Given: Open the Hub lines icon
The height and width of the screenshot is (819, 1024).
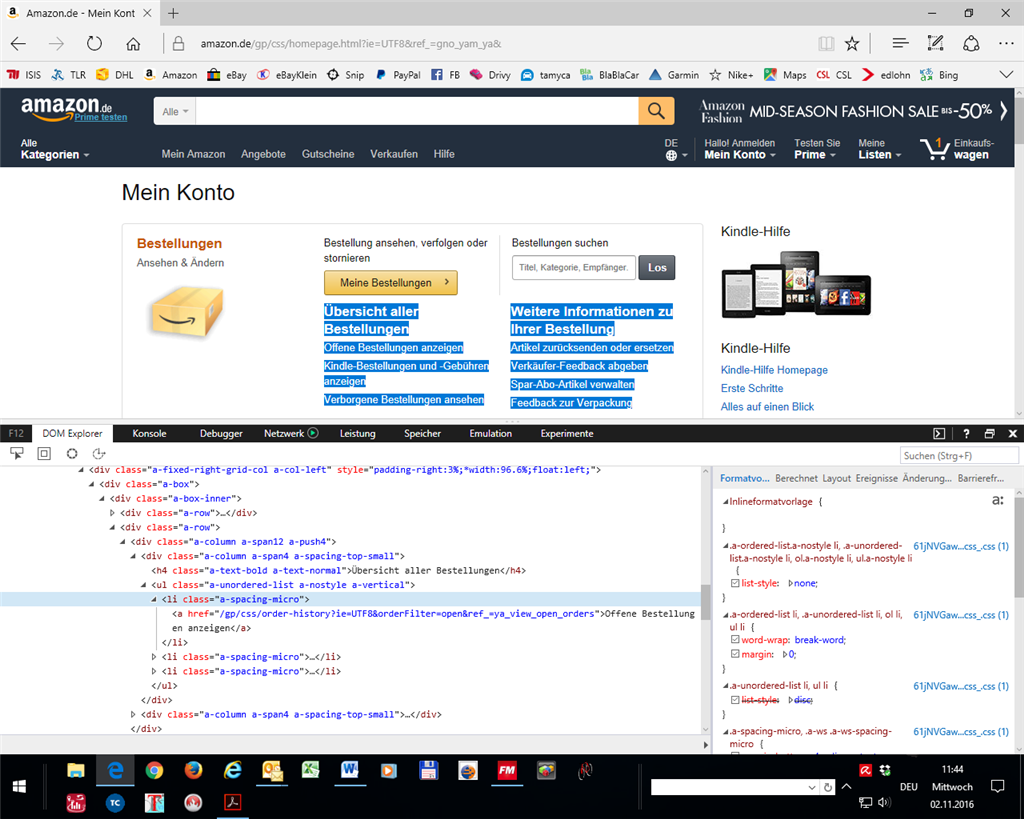Looking at the screenshot, I should 900,44.
